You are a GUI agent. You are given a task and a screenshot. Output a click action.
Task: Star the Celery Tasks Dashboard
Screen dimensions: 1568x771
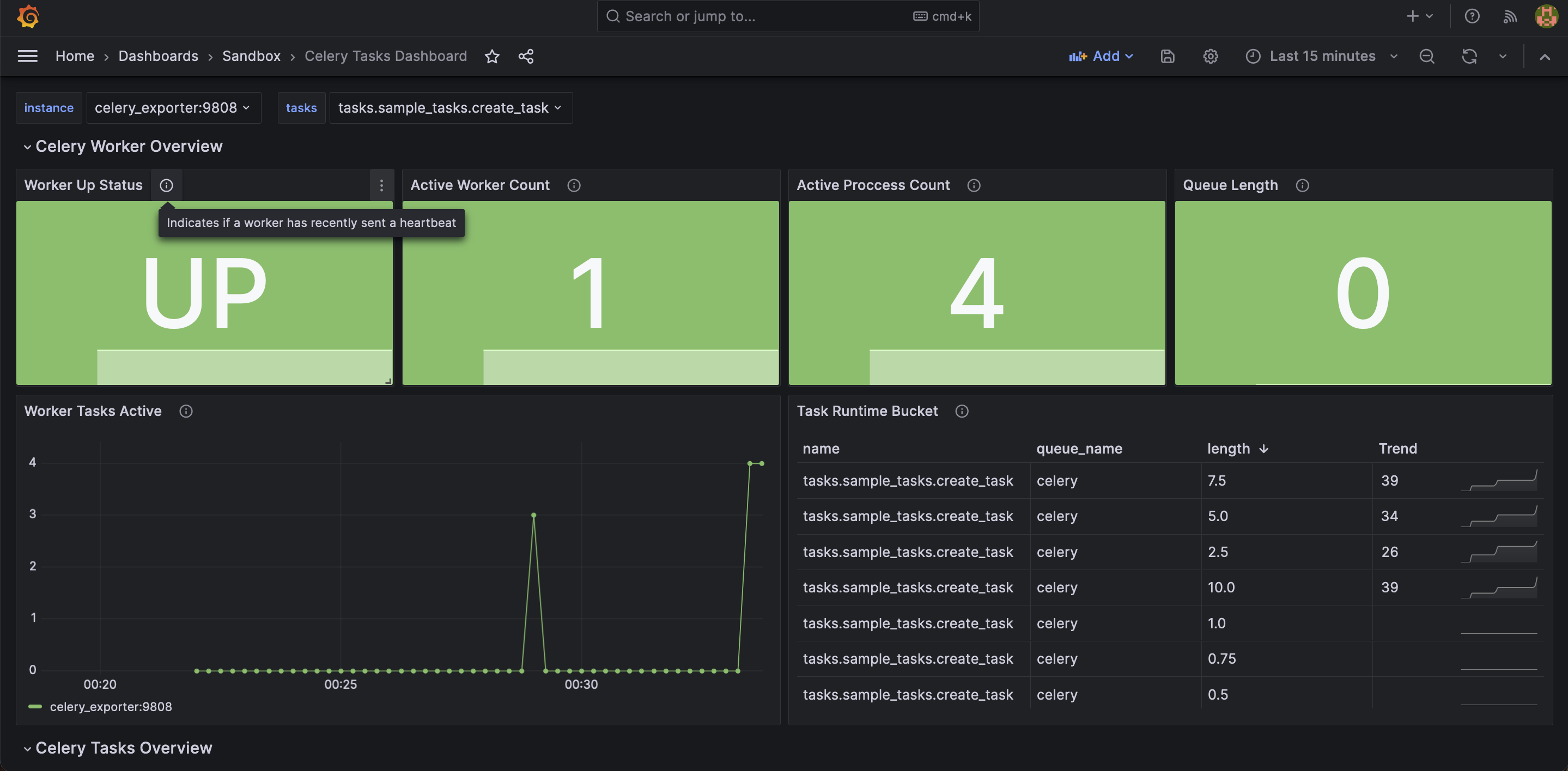[x=492, y=57]
